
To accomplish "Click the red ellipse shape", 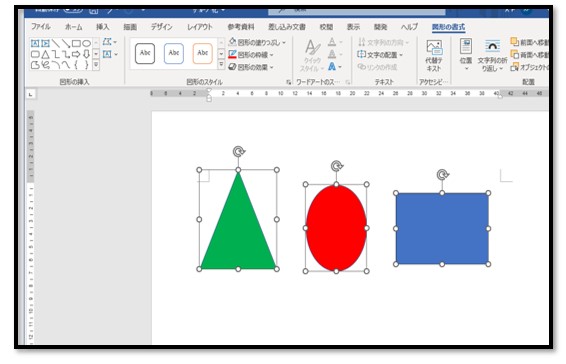I will tap(336, 228).
